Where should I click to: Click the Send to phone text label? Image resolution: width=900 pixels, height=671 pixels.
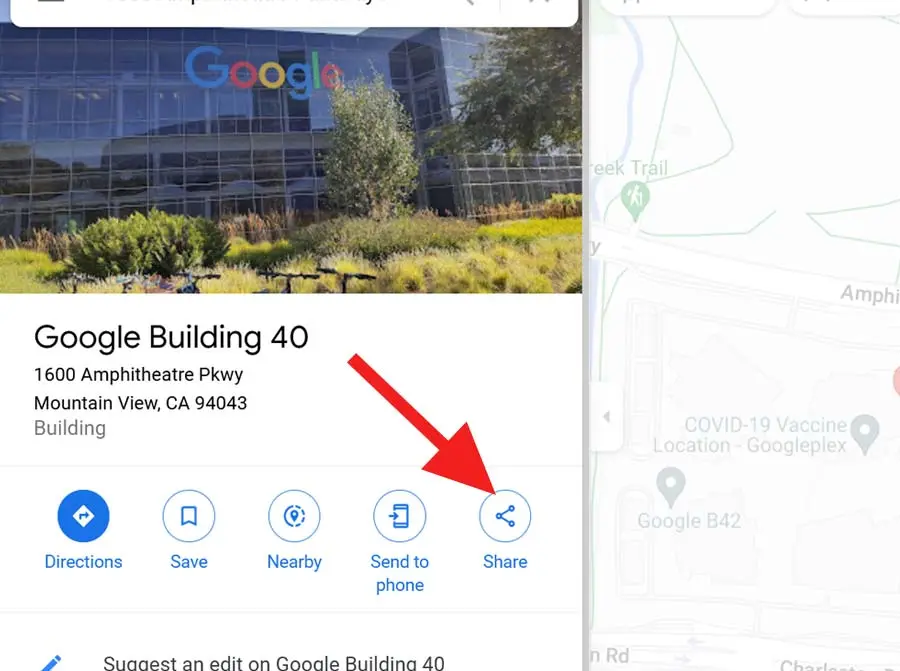click(399, 573)
